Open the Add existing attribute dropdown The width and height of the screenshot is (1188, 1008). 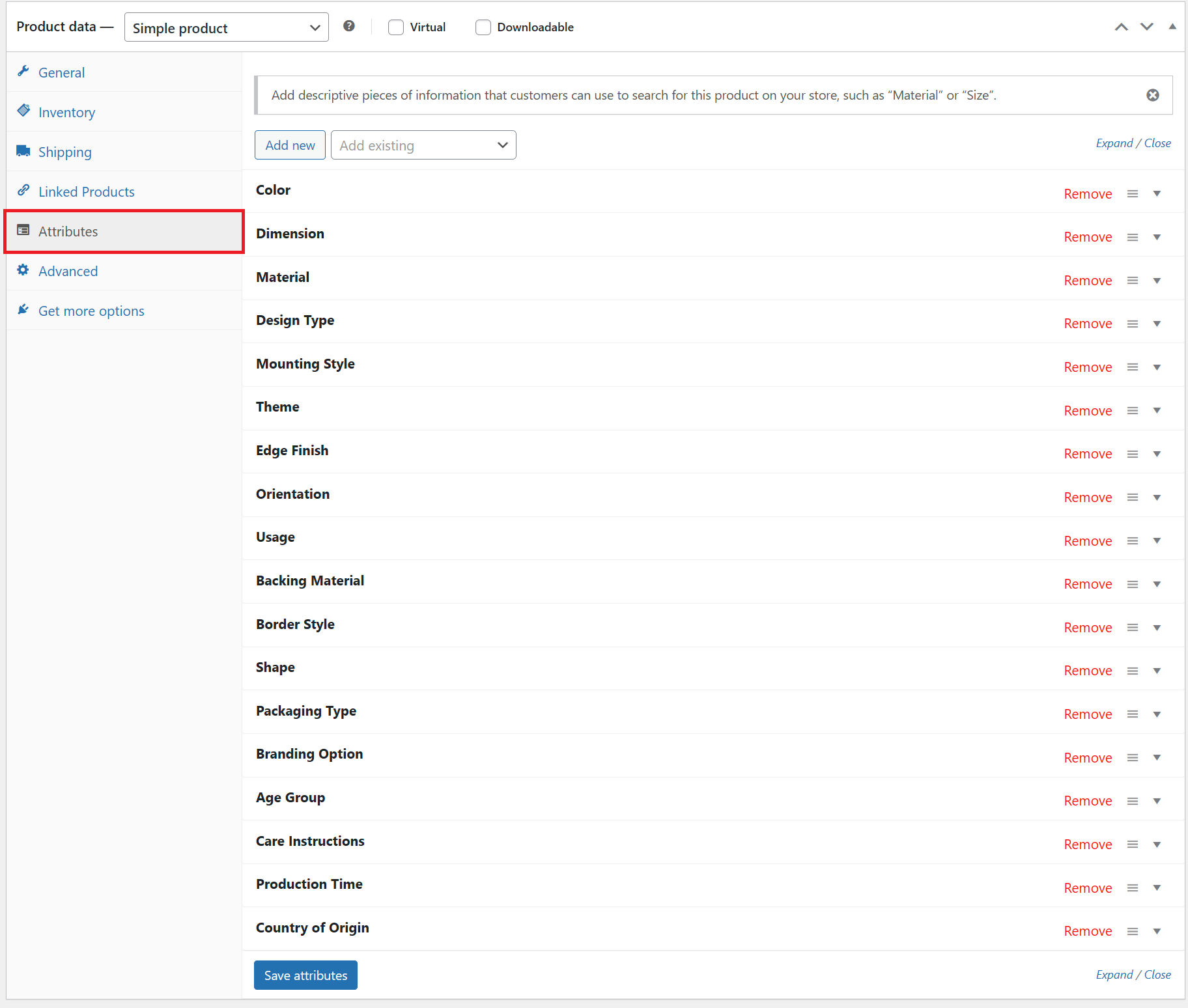pyautogui.click(x=423, y=145)
